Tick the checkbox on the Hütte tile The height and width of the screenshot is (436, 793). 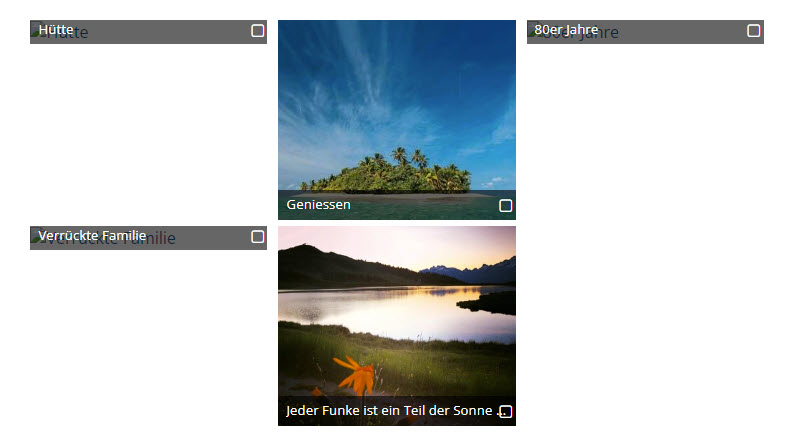257,31
